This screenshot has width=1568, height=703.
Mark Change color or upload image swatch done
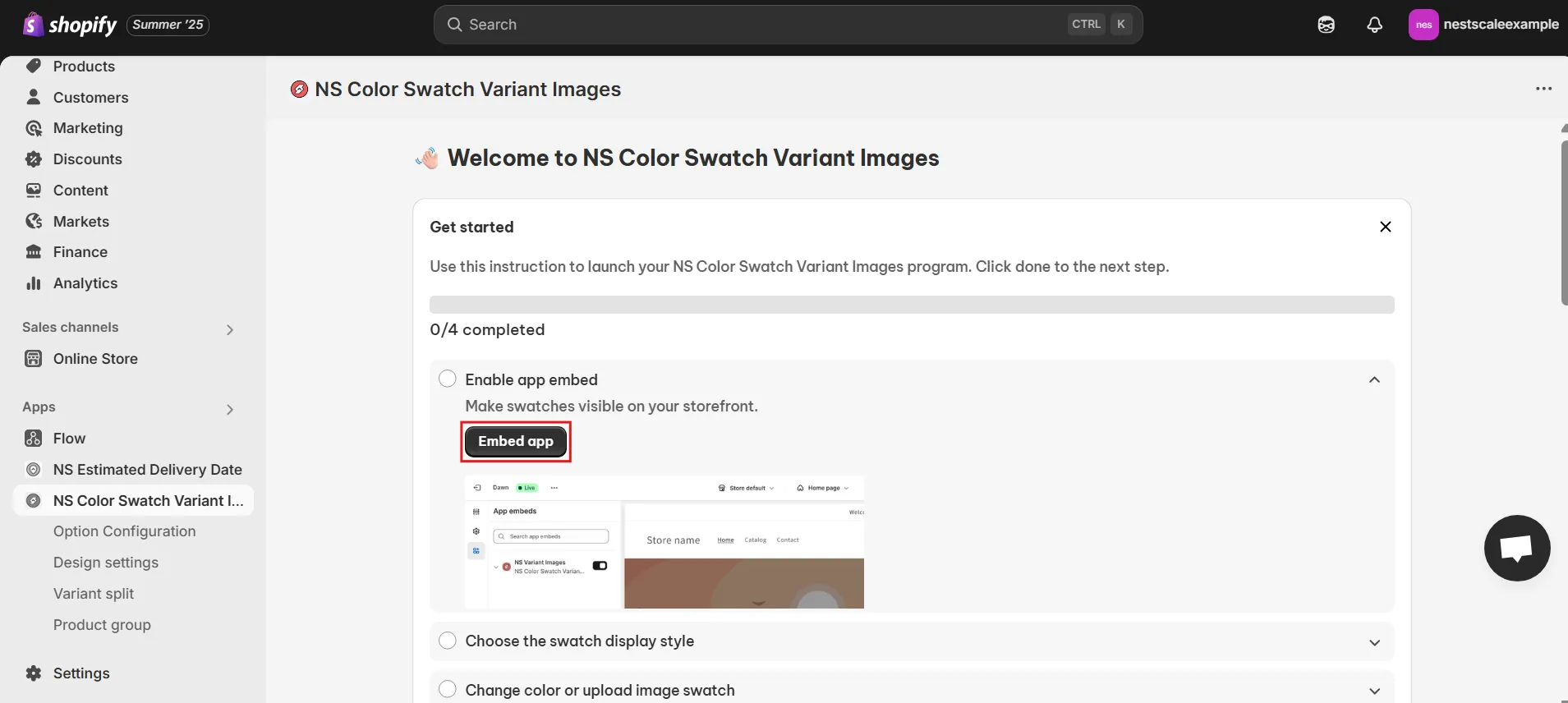(x=448, y=689)
